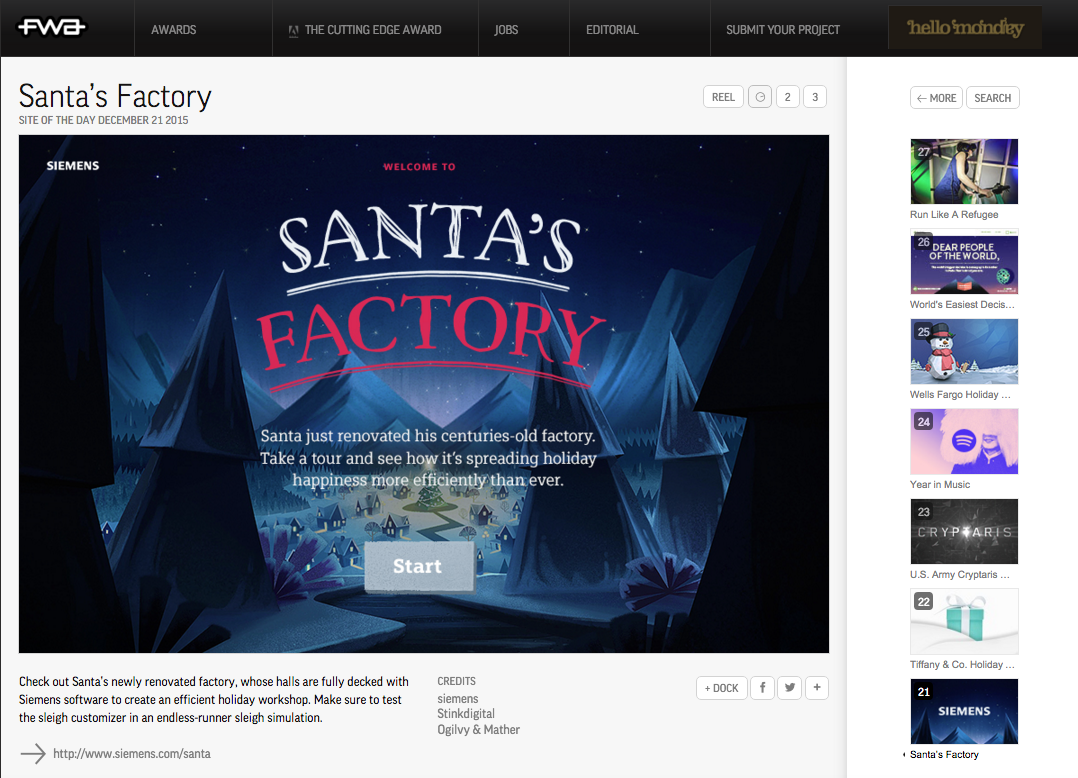Open Santa's Factory Siemens thumbnail
Image resolution: width=1078 pixels, height=778 pixels.
pyautogui.click(x=964, y=711)
